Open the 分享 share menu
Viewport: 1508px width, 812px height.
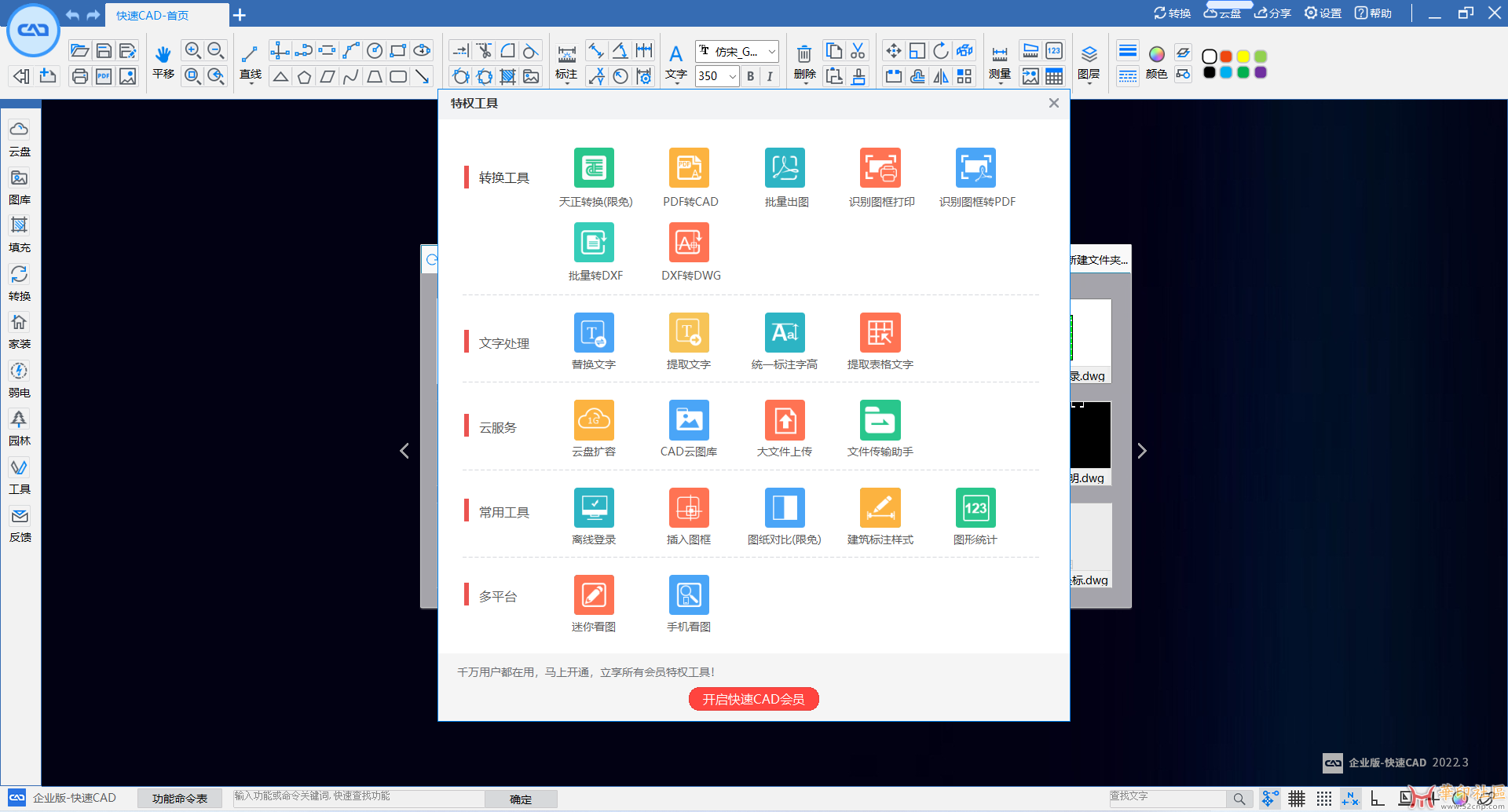coord(1272,13)
